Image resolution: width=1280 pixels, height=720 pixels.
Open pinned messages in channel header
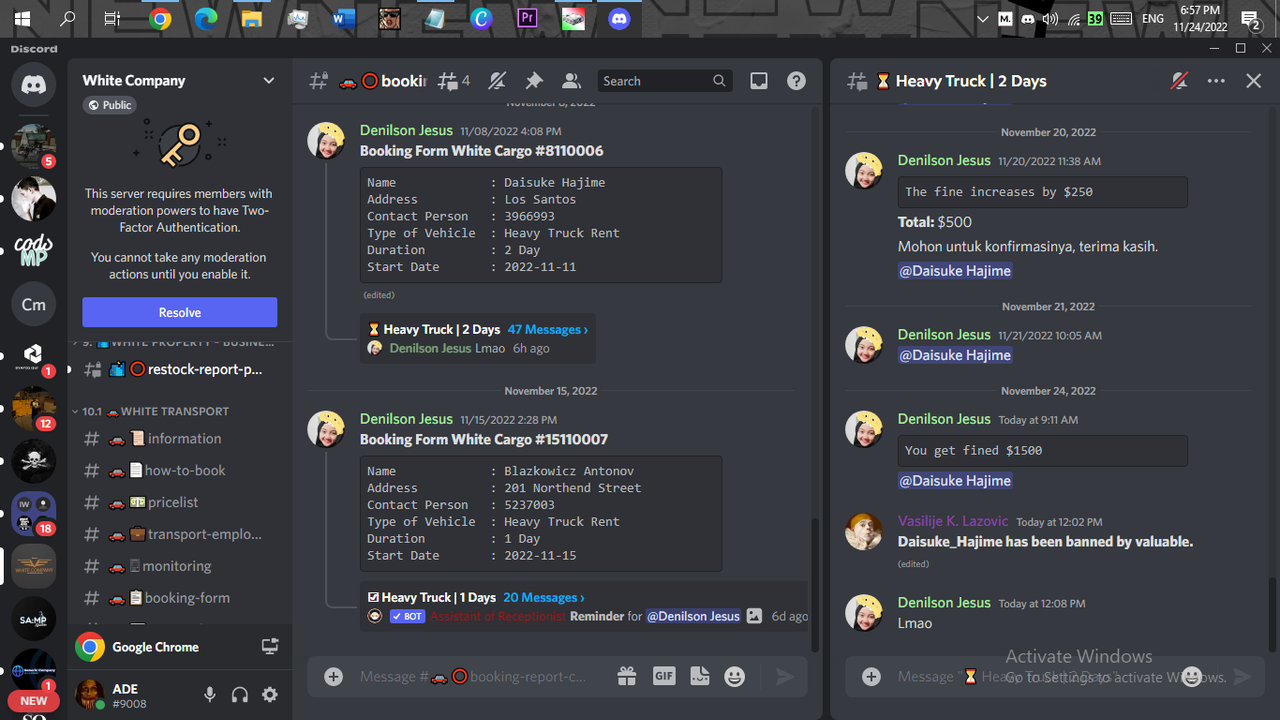tap(534, 81)
